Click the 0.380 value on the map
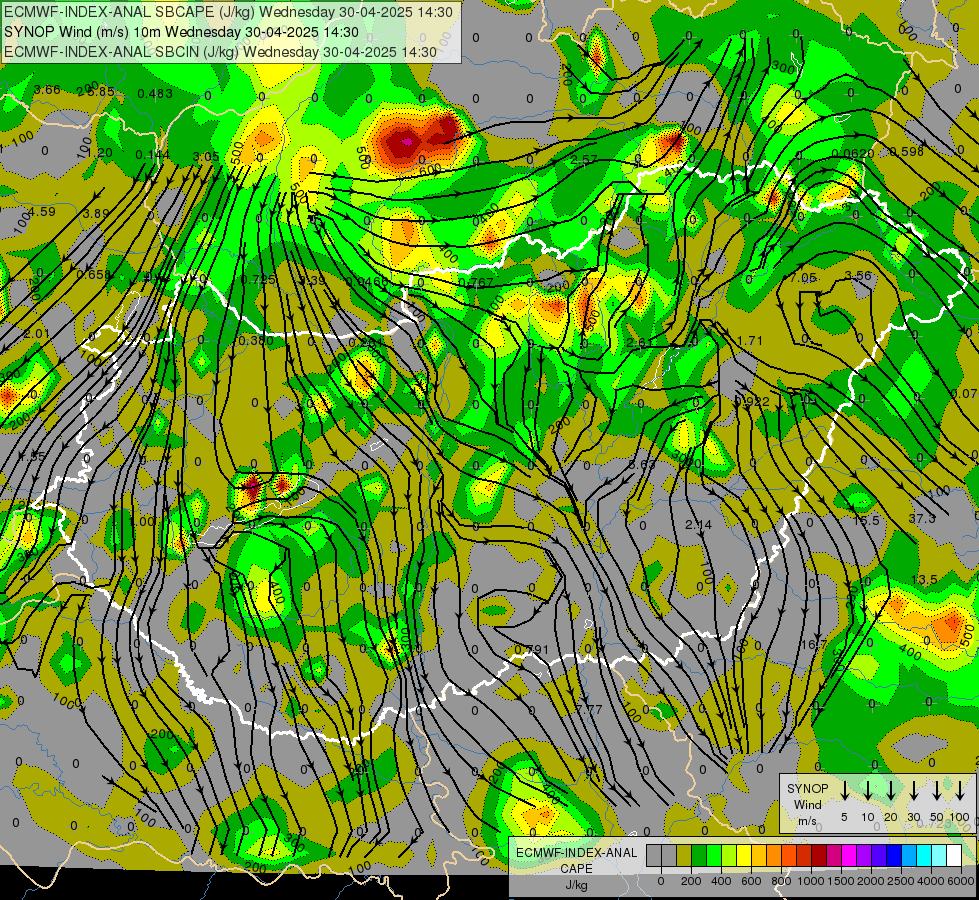The height and width of the screenshot is (900, 979). tap(256, 340)
